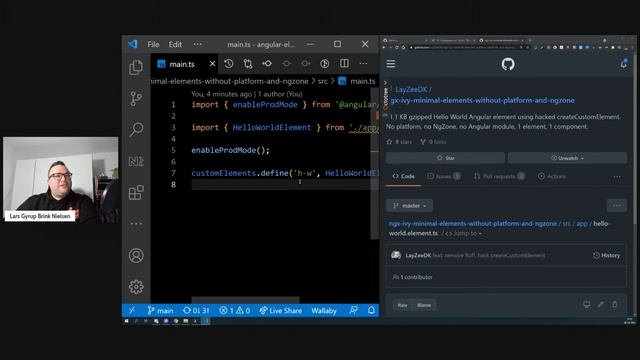Viewport: 640px width, 360px height.
Task: Open GitHub hamburger navigation menu
Action: tap(391, 64)
